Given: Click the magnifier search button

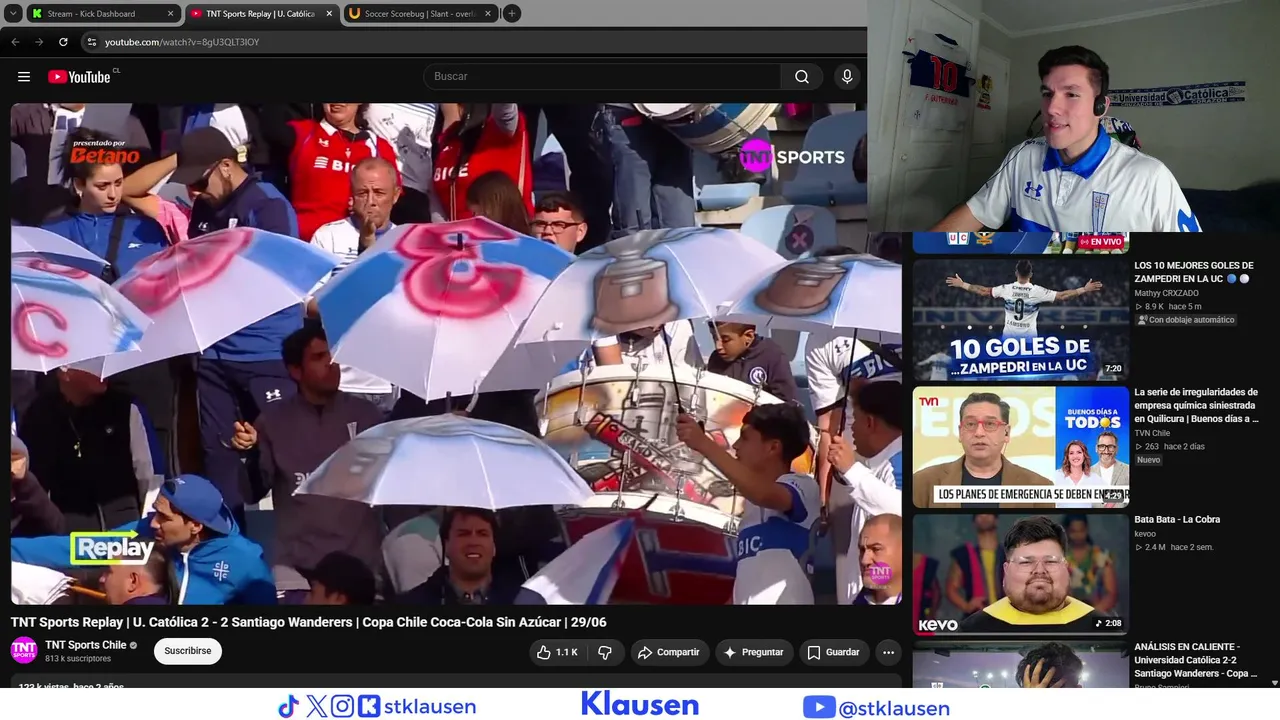Looking at the screenshot, I should [802, 77].
